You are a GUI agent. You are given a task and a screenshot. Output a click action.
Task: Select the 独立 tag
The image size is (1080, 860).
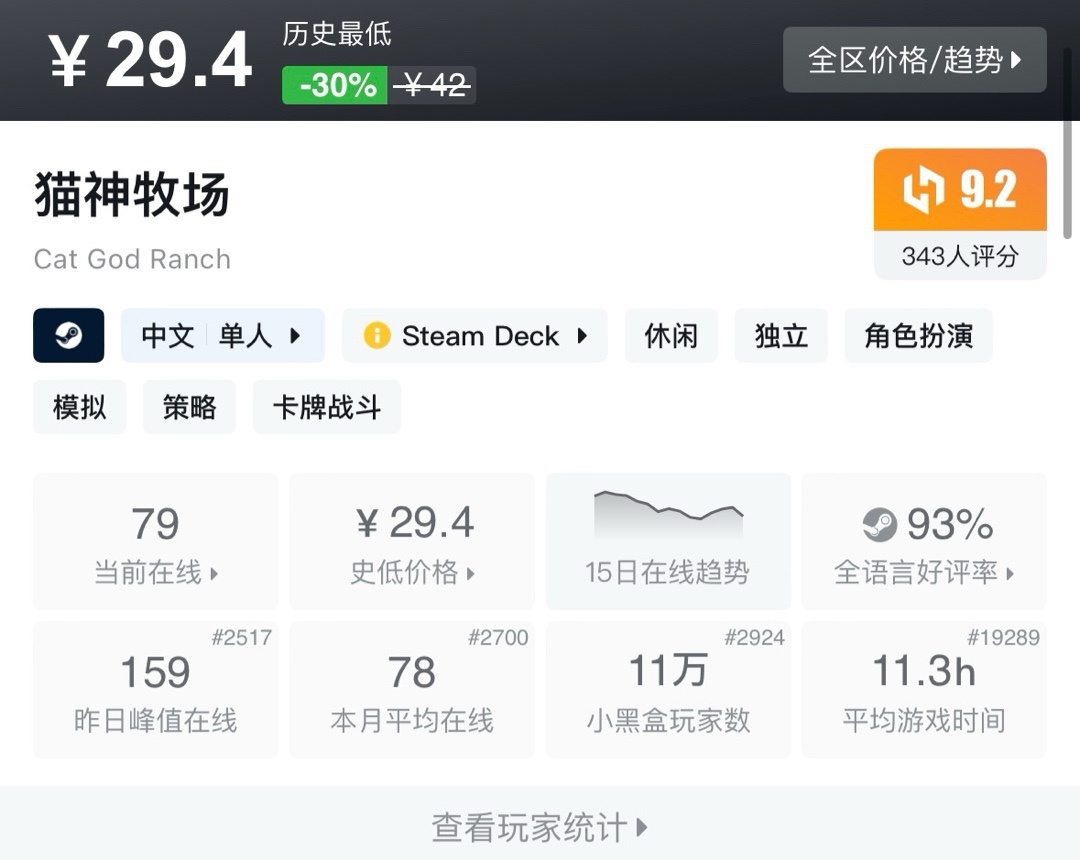(781, 335)
